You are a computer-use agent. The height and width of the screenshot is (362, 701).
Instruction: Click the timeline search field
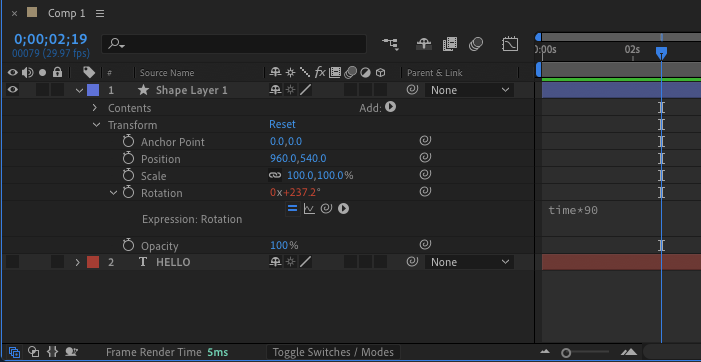click(234, 44)
